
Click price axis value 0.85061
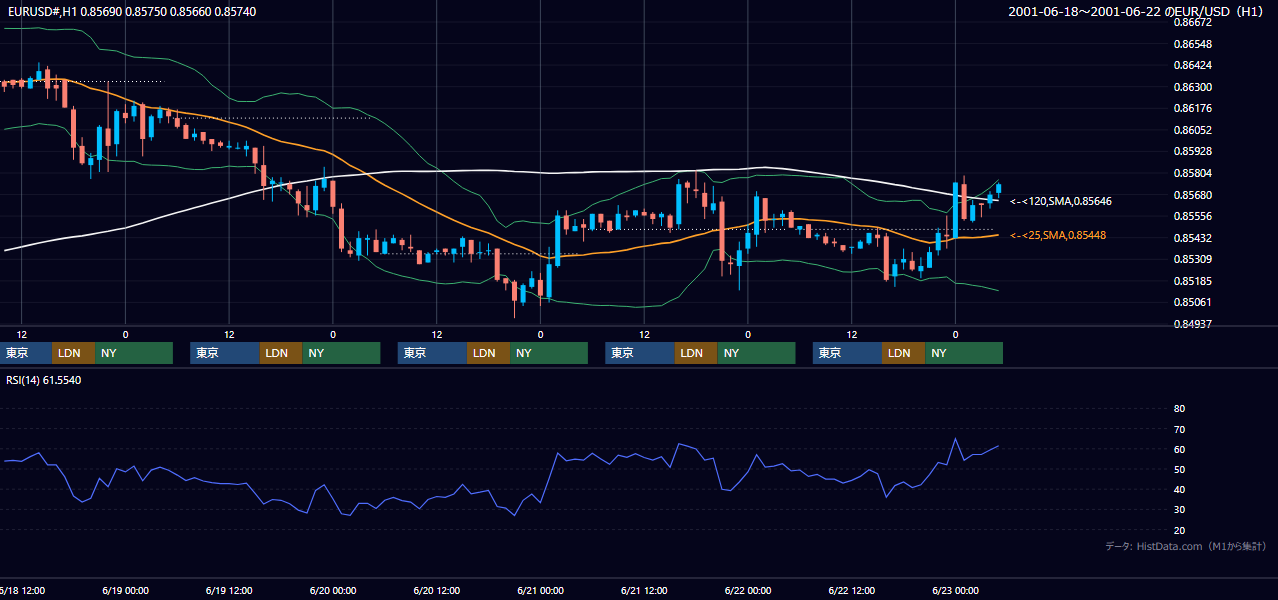pos(1192,302)
